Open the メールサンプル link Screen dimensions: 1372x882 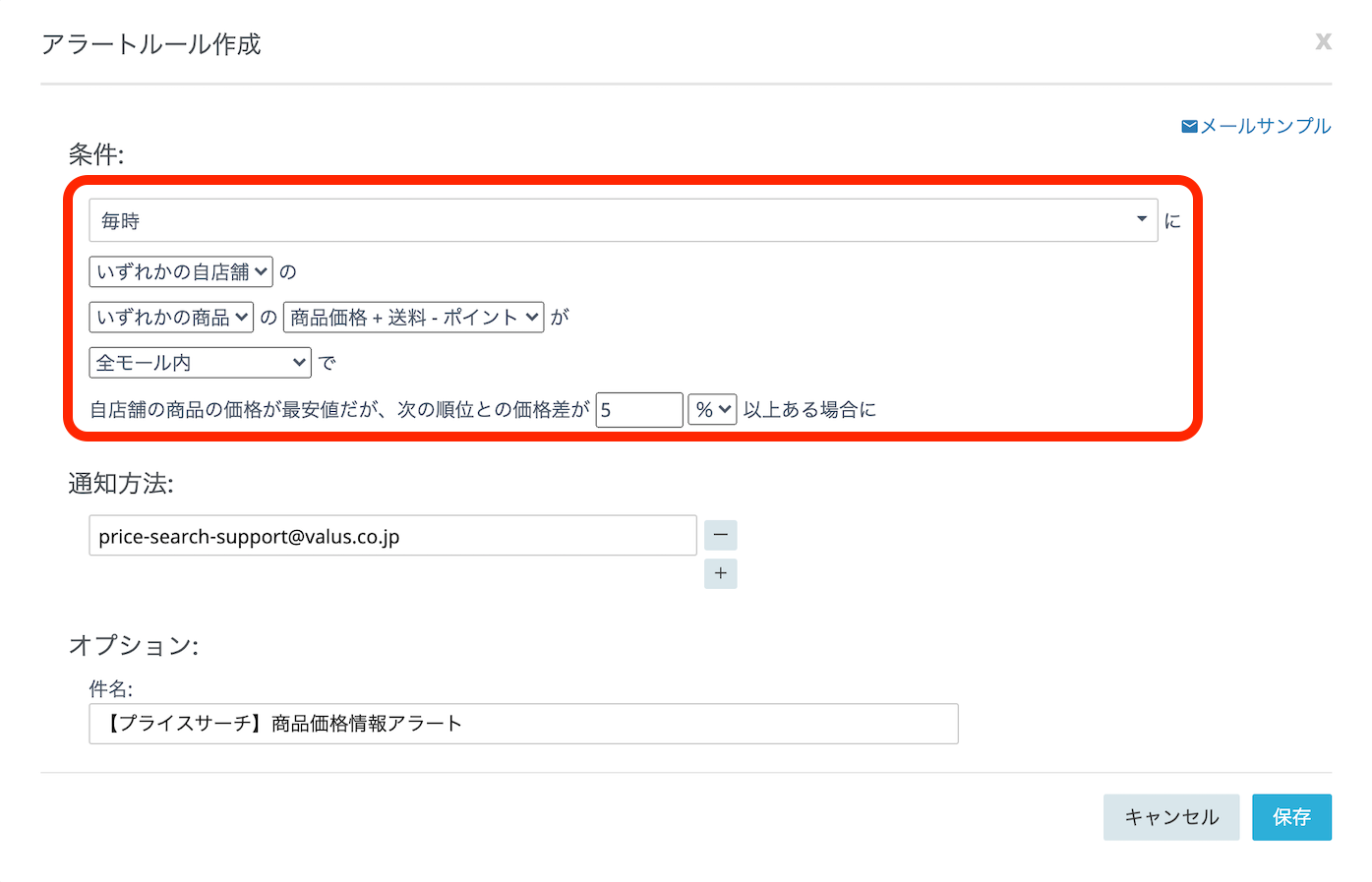pos(1265,126)
